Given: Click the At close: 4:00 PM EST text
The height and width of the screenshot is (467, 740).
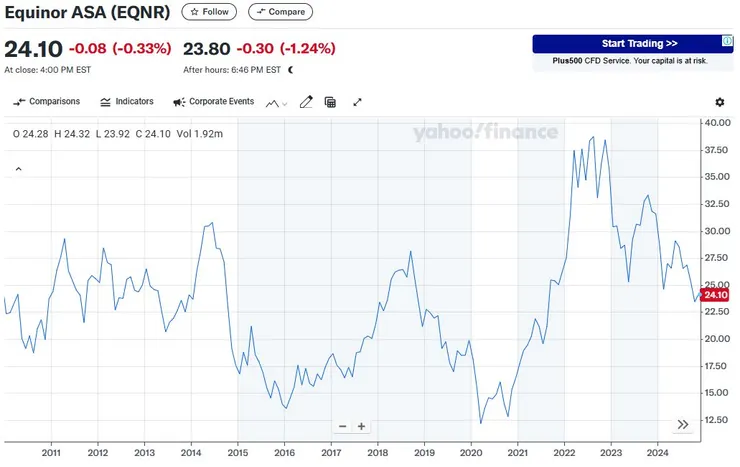Looking at the screenshot, I should 48,70.
